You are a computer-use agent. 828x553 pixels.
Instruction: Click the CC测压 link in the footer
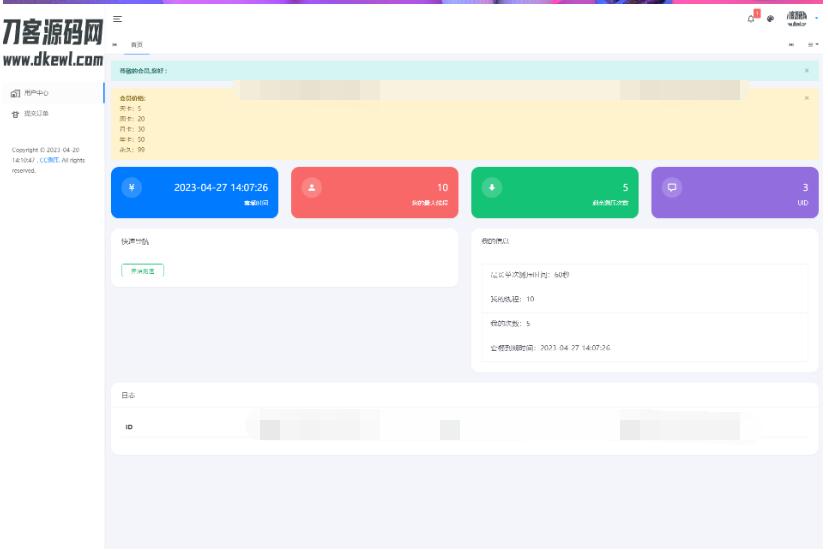pos(49,160)
